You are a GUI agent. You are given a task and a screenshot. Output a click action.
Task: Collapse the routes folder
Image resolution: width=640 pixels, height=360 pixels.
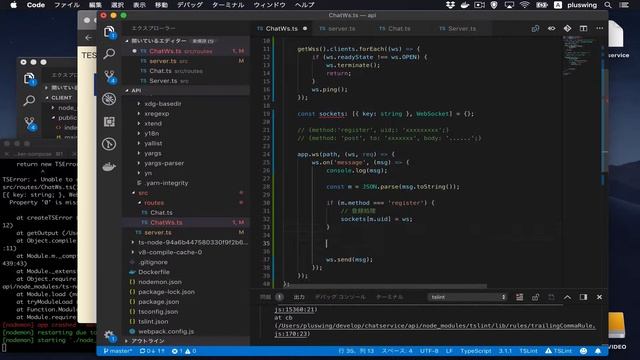[154, 202]
